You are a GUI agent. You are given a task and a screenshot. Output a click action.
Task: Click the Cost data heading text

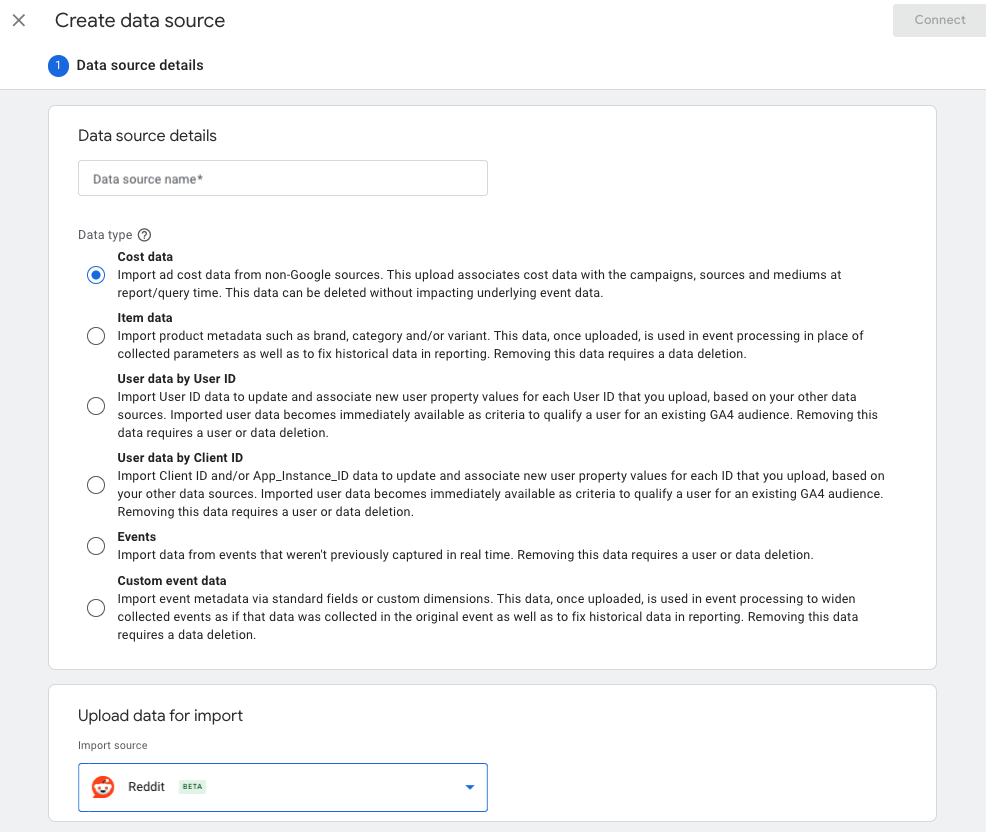click(x=145, y=257)
